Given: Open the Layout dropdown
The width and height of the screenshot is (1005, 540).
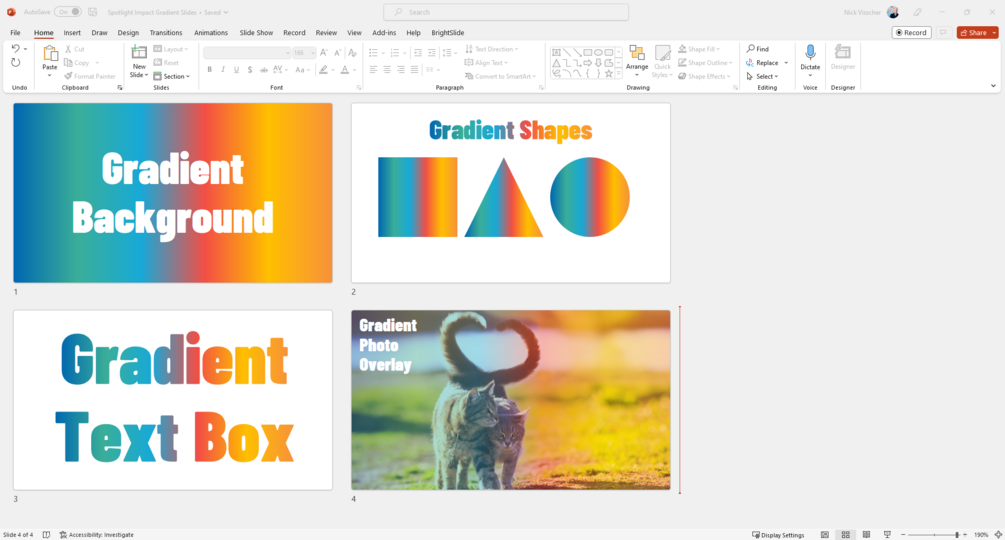Looking at the screenshot, I should pyautogui.click(x=171, y=49).
